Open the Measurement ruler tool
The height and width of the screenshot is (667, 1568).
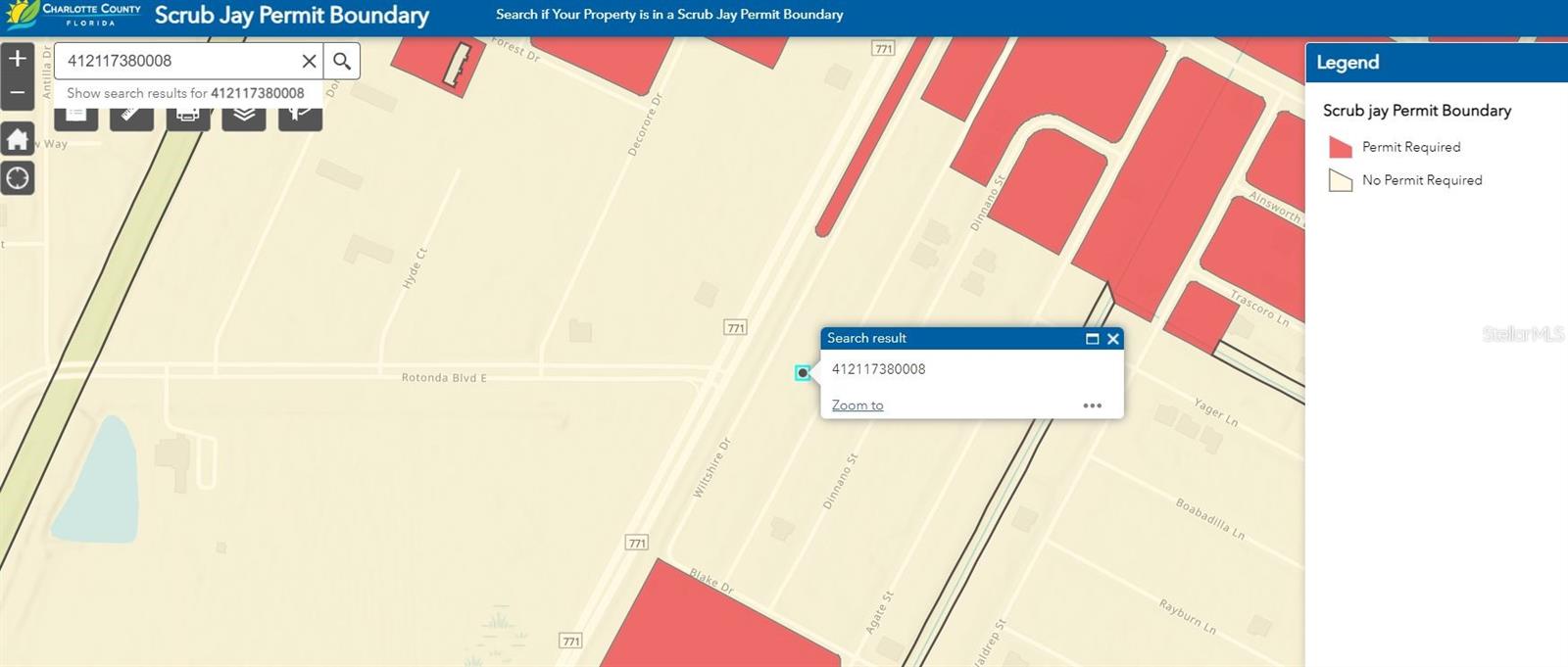coord(131,118)
